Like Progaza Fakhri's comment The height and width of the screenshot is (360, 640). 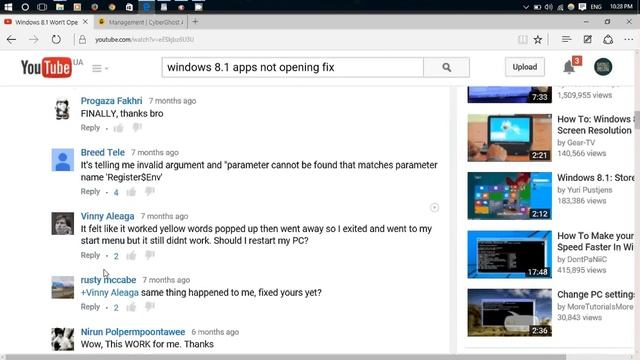tap(118, 128)
